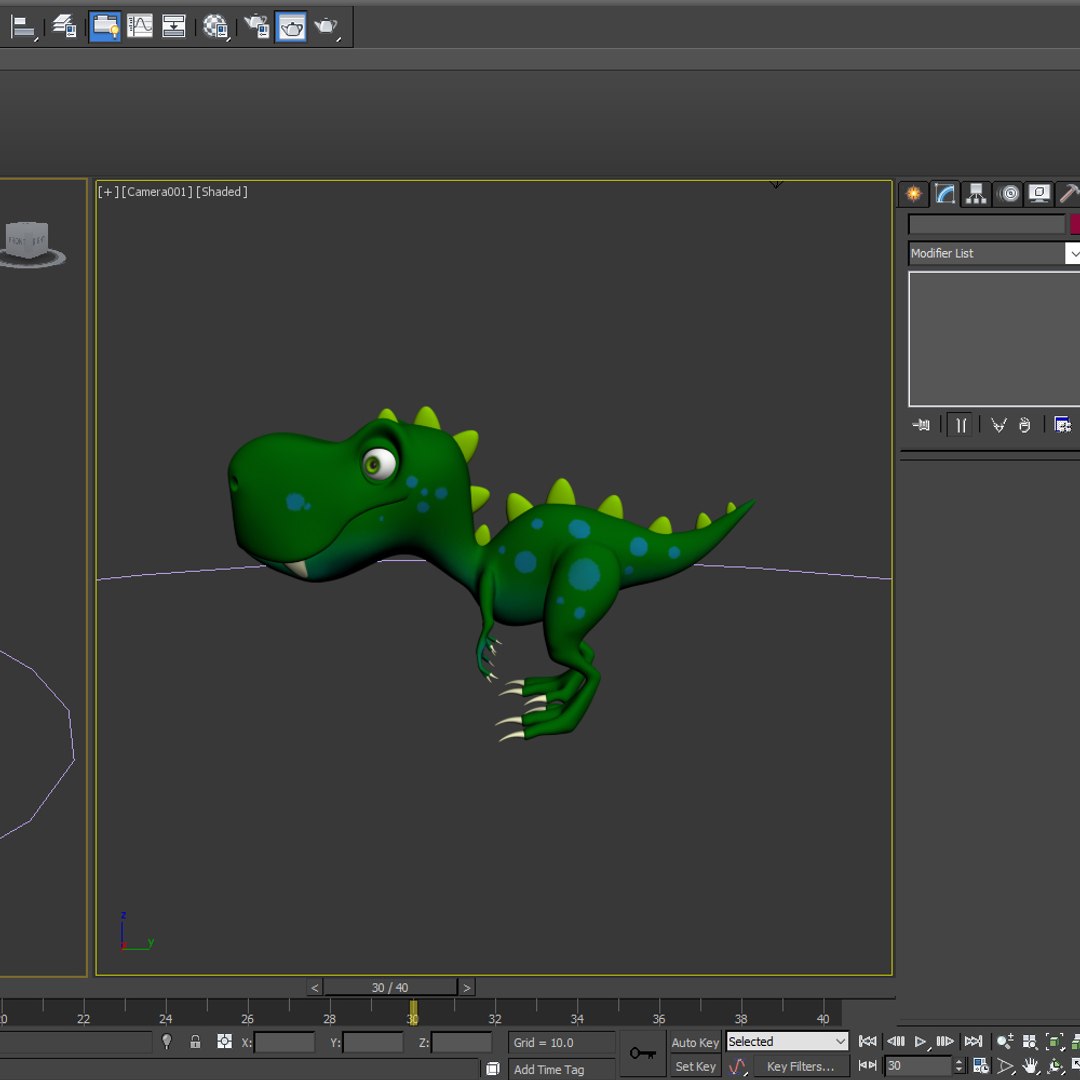1080x1080 pixels.
Task: Open default In/Out tangent flyout
Action: (738, 1066)
